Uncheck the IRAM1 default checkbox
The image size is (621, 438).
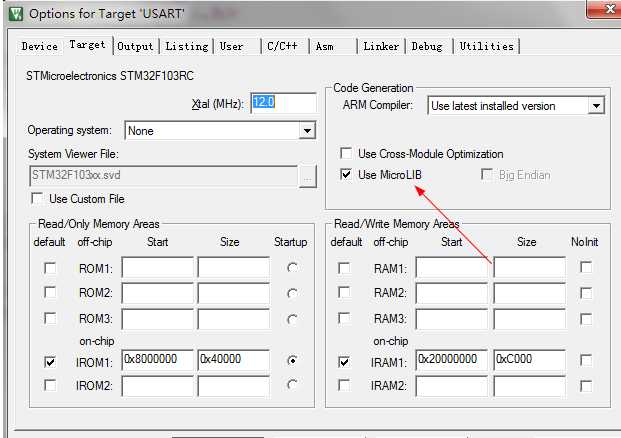(344, 362)
